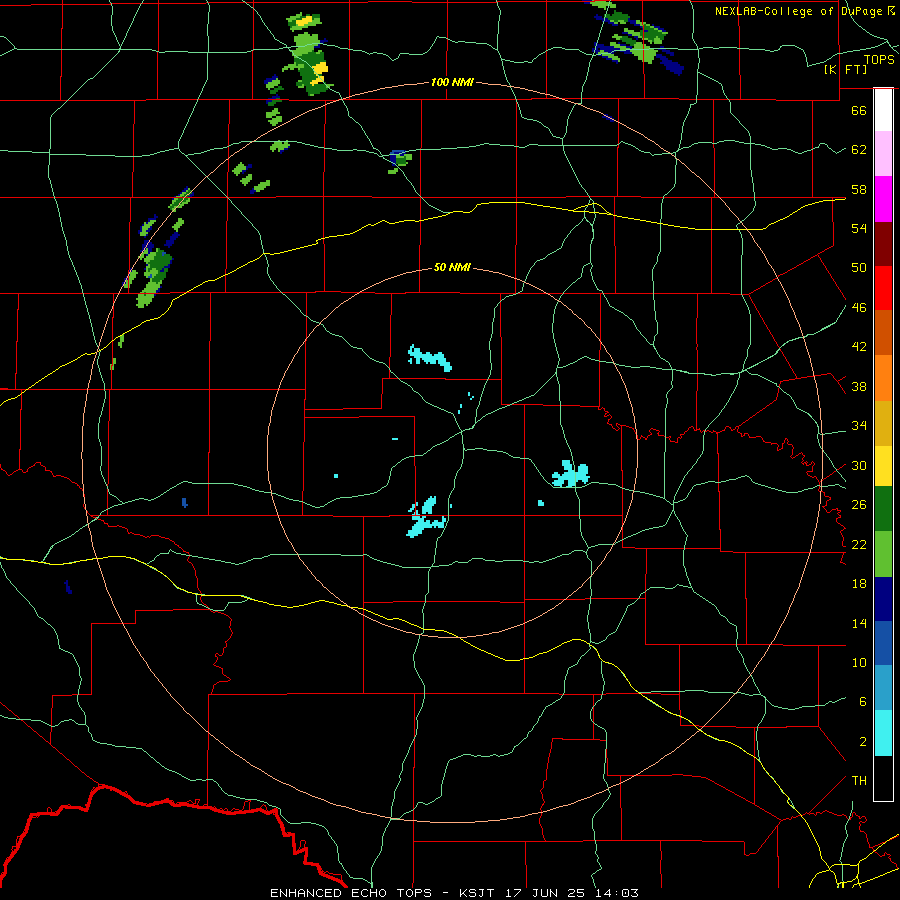Viewport: 900px width, 900px height.
Task: Click the 17 JUN 25 date text
Action: coord(546,893)
